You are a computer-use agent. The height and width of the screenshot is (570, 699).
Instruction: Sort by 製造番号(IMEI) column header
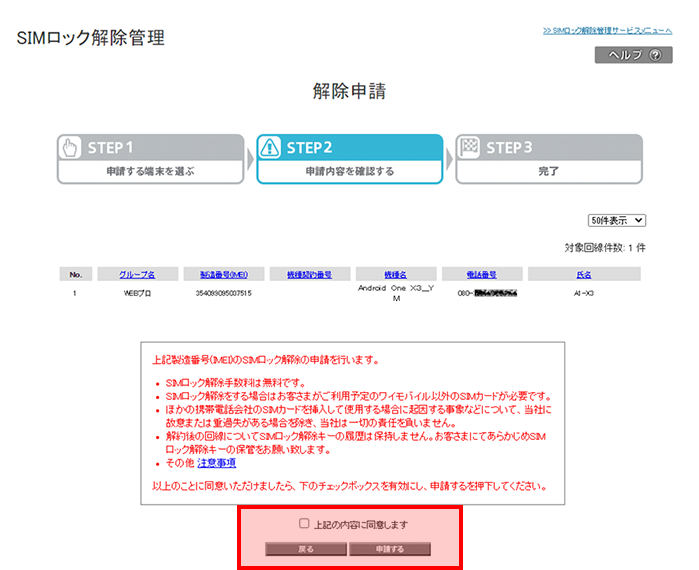click(223, 274)
